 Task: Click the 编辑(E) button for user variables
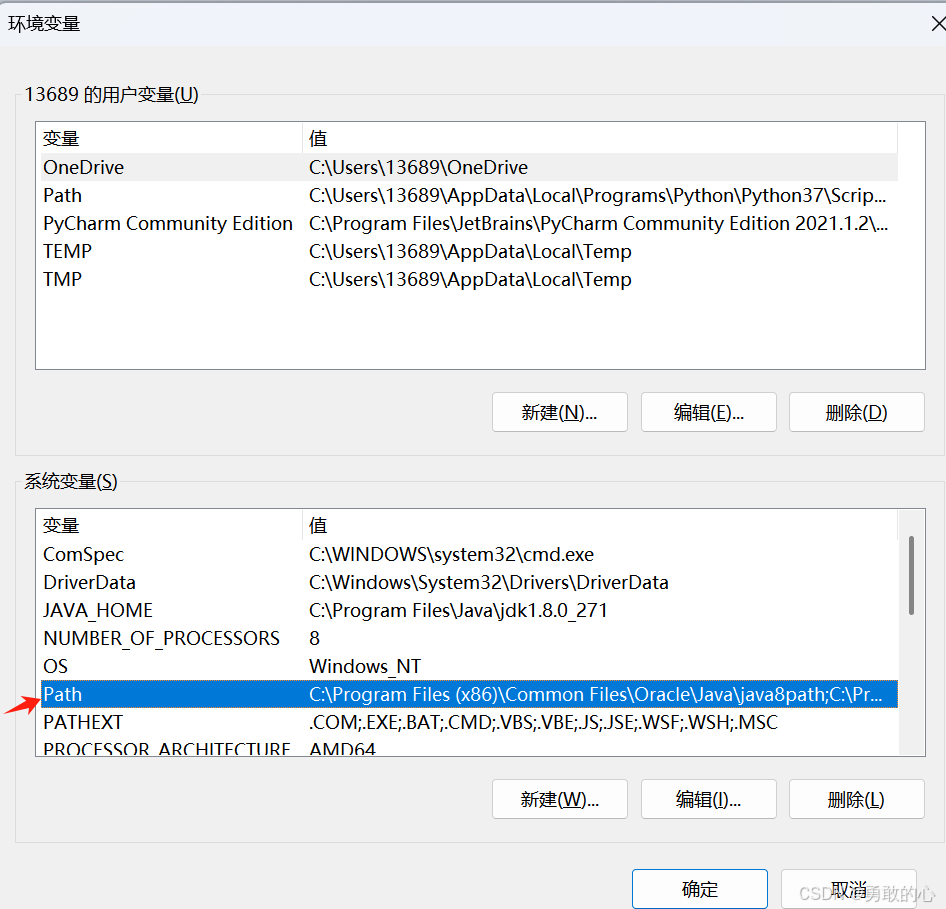coord(708,411)
